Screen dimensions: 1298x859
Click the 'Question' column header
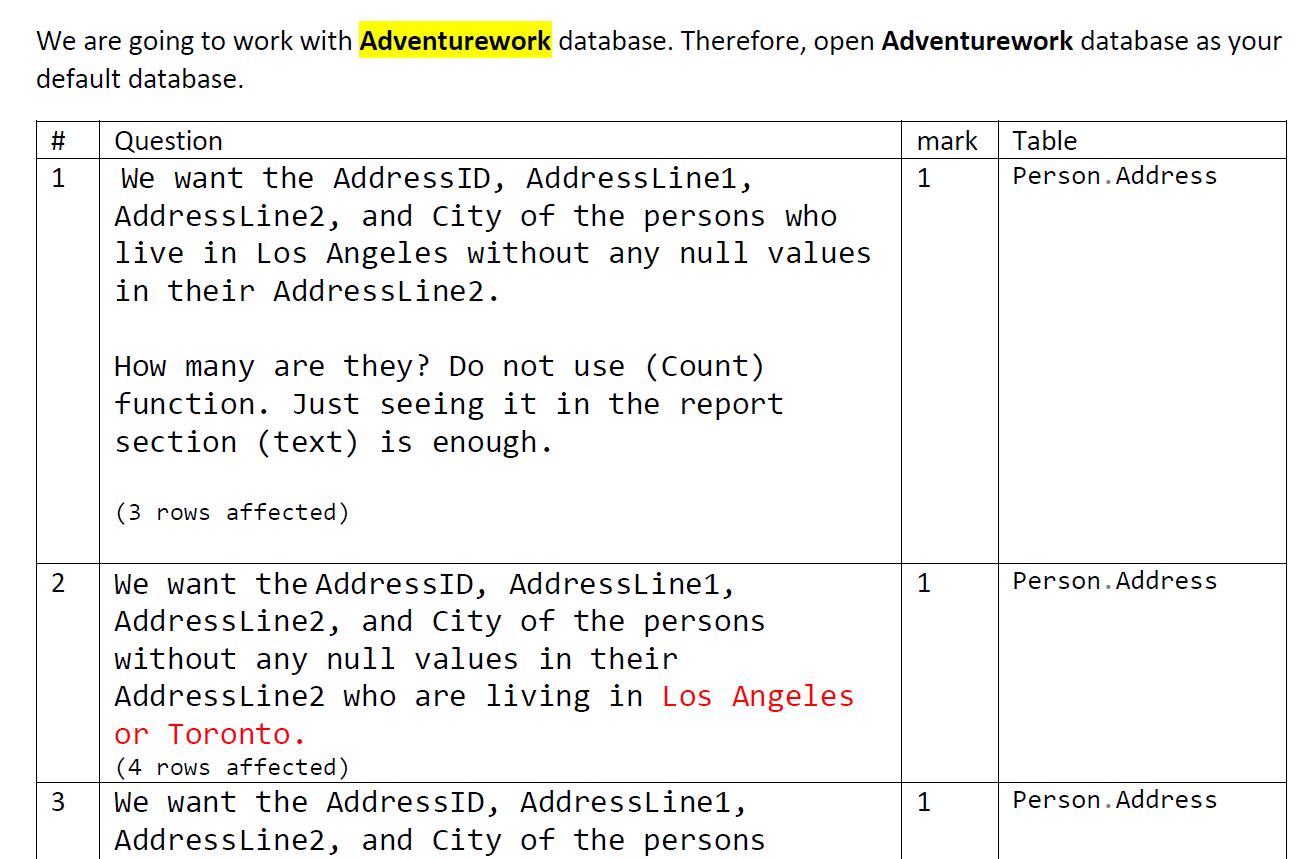[x=168, y=141]
